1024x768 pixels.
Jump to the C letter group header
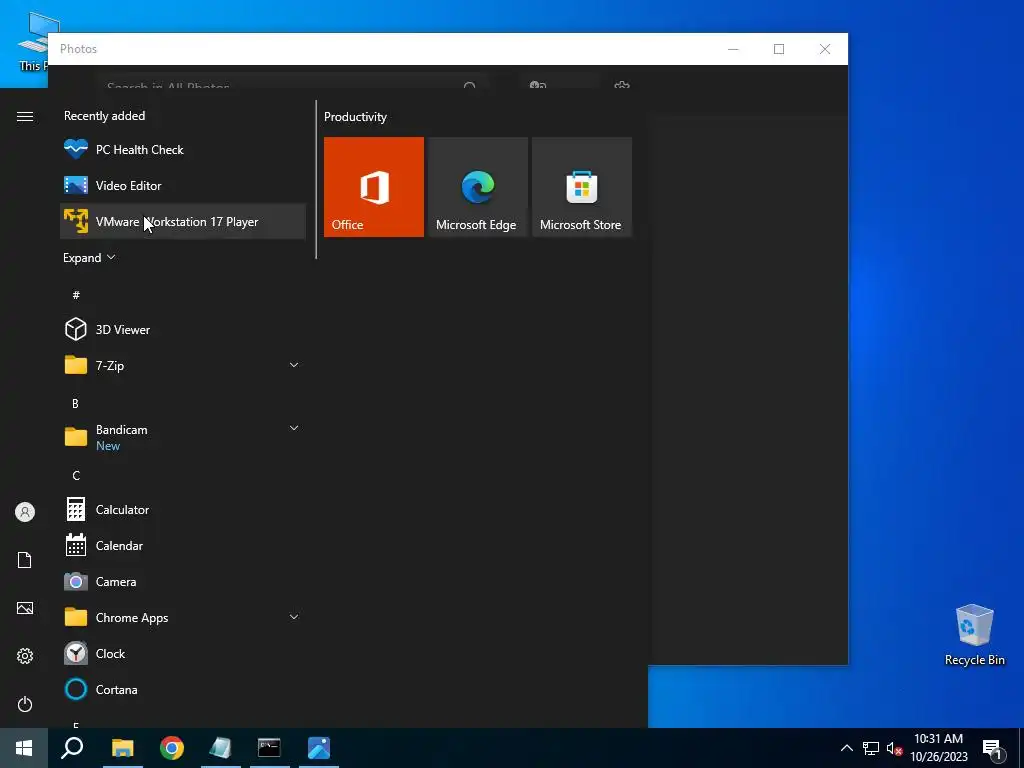(76, 475)
